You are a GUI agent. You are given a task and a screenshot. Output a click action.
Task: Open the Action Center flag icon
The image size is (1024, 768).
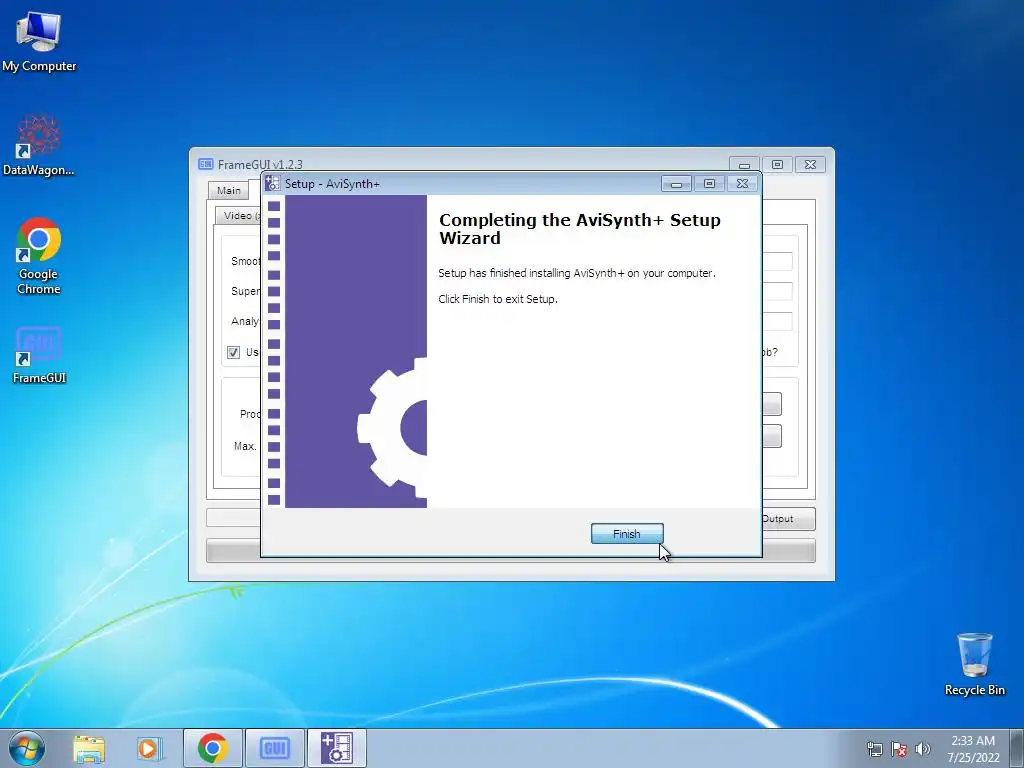coord(899,749)
